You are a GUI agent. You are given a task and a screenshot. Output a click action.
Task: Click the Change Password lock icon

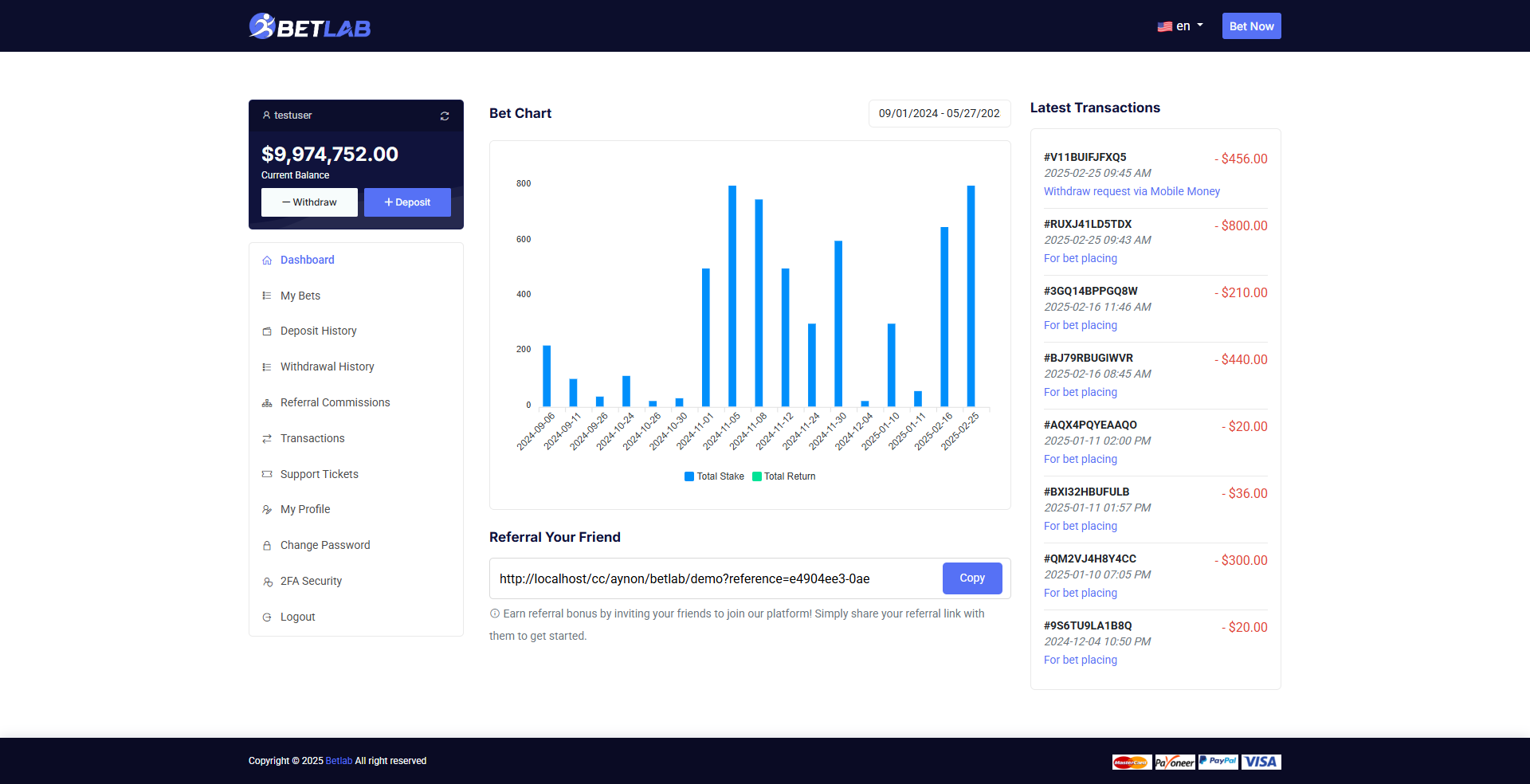[x=267, y=546]
